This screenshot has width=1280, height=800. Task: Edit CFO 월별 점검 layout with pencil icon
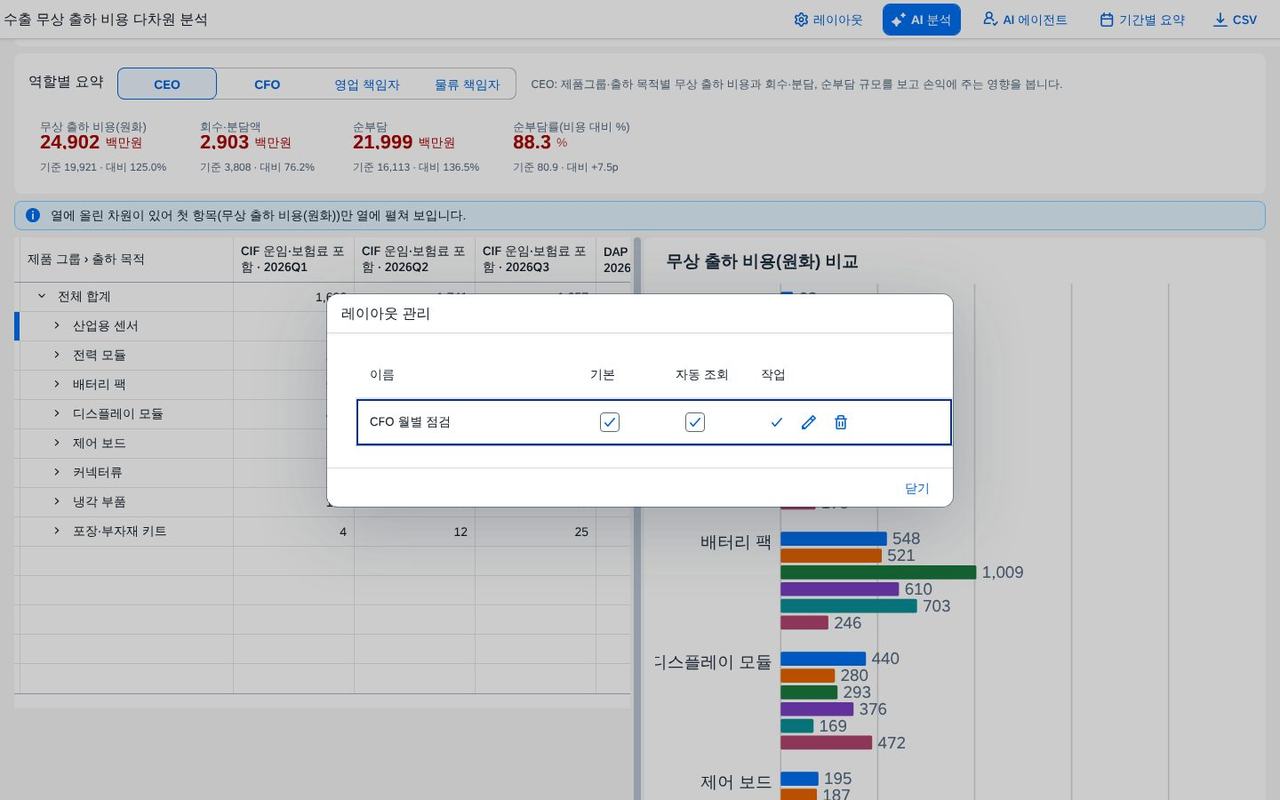[809, 422]
